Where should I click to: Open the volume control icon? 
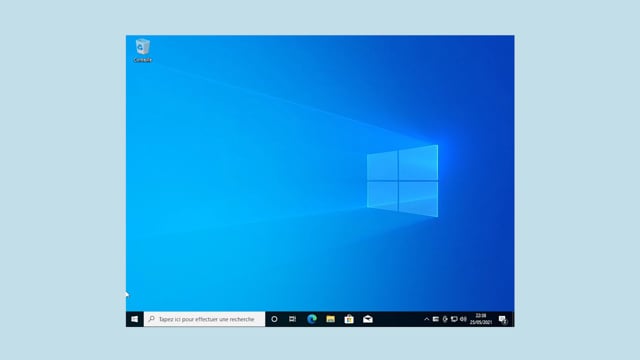(463, 319)
